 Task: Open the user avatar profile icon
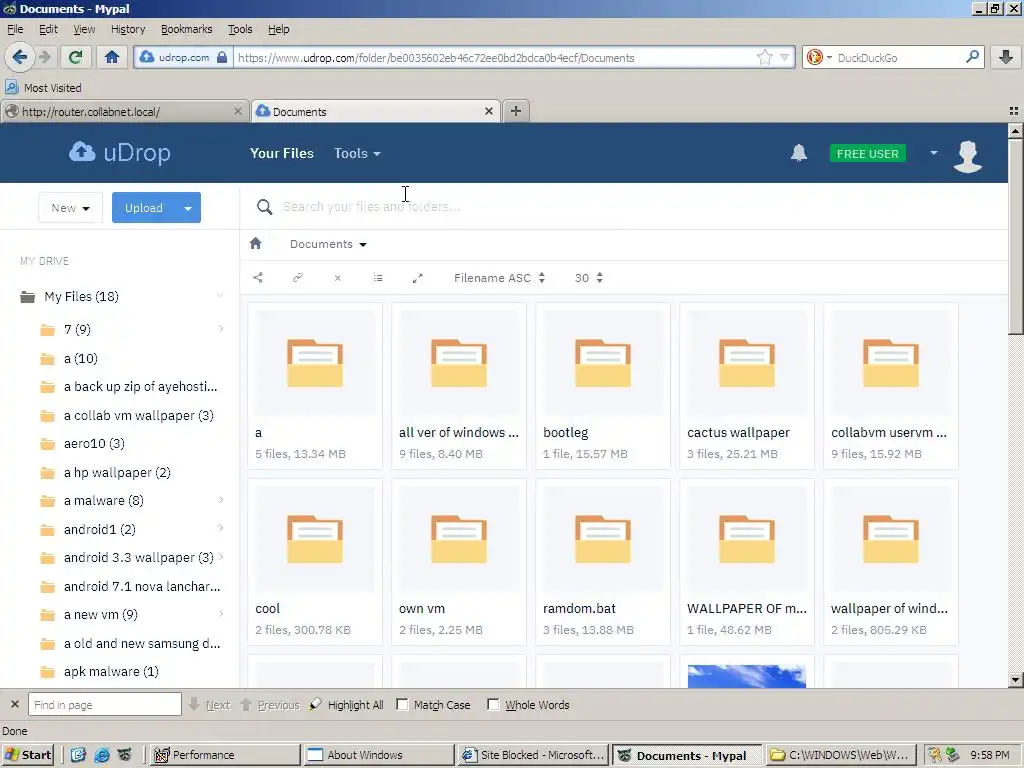click(968, 155)
